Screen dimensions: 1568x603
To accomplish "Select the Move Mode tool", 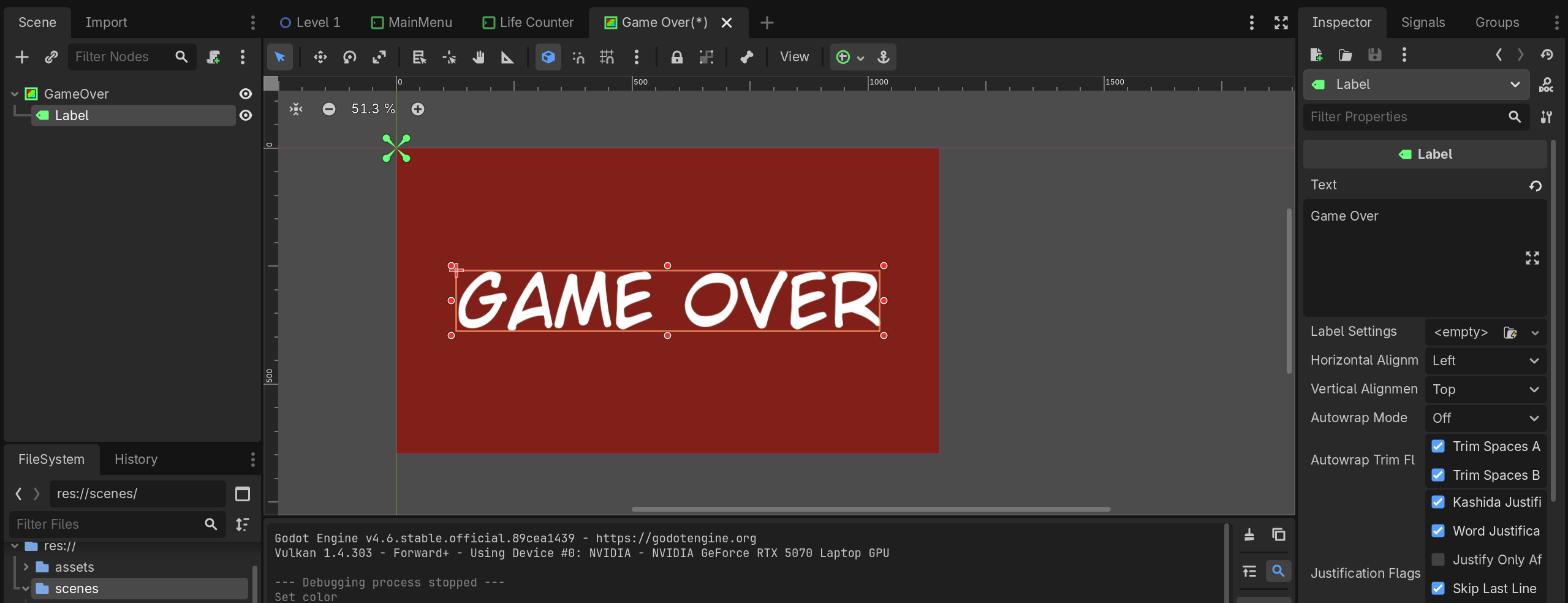I will click(x=320, y=57).
